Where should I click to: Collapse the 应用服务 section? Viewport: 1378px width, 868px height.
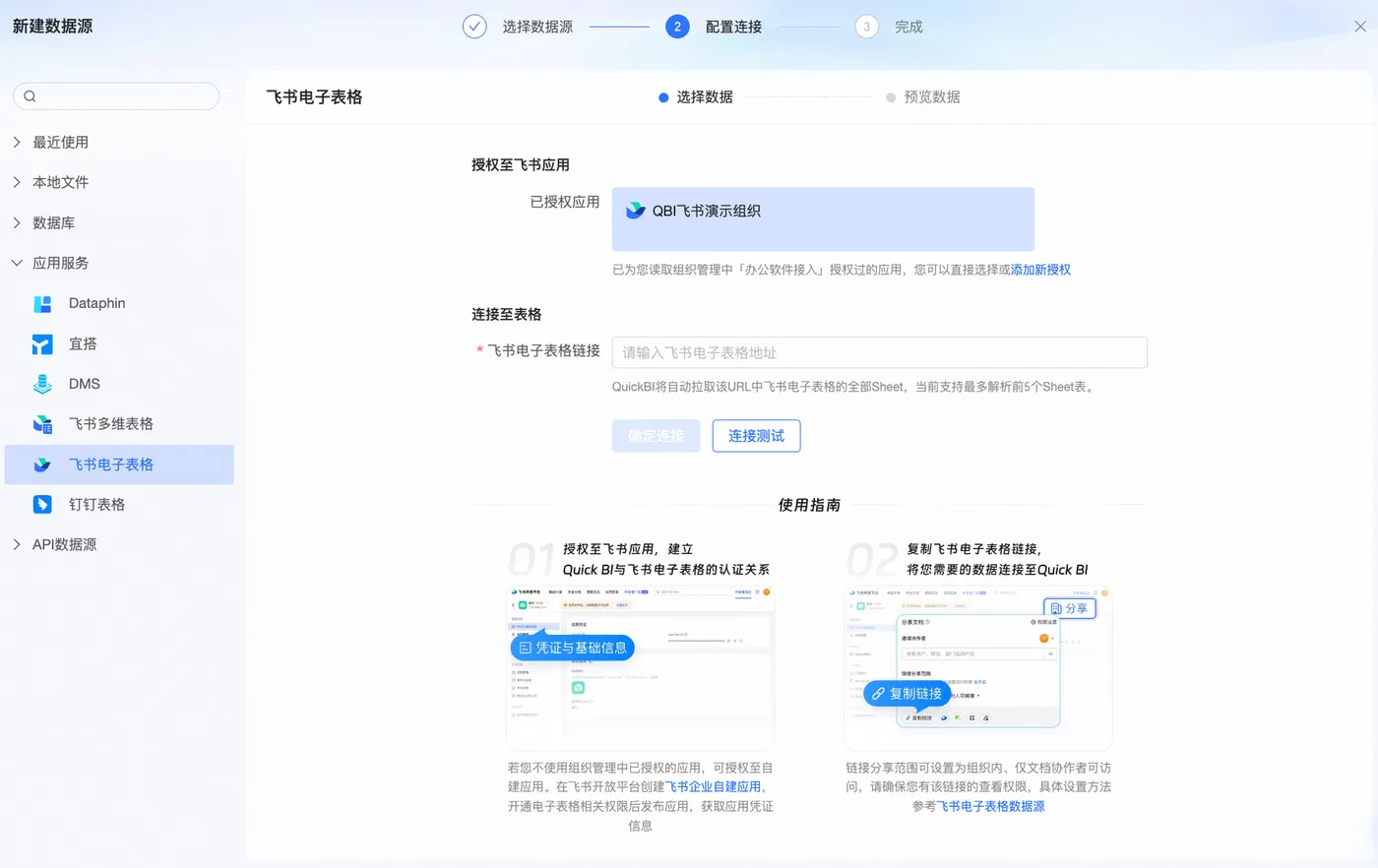[17, 264]
